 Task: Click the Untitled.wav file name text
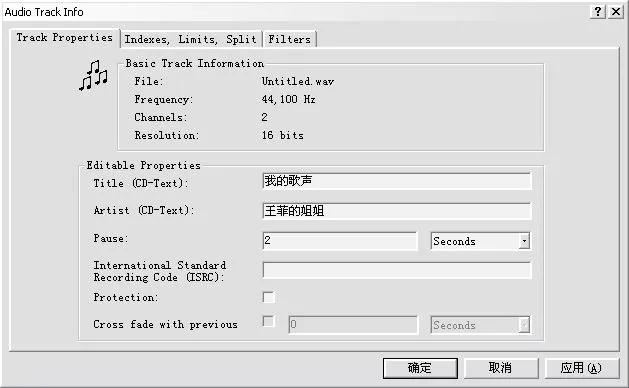[298, 81]
